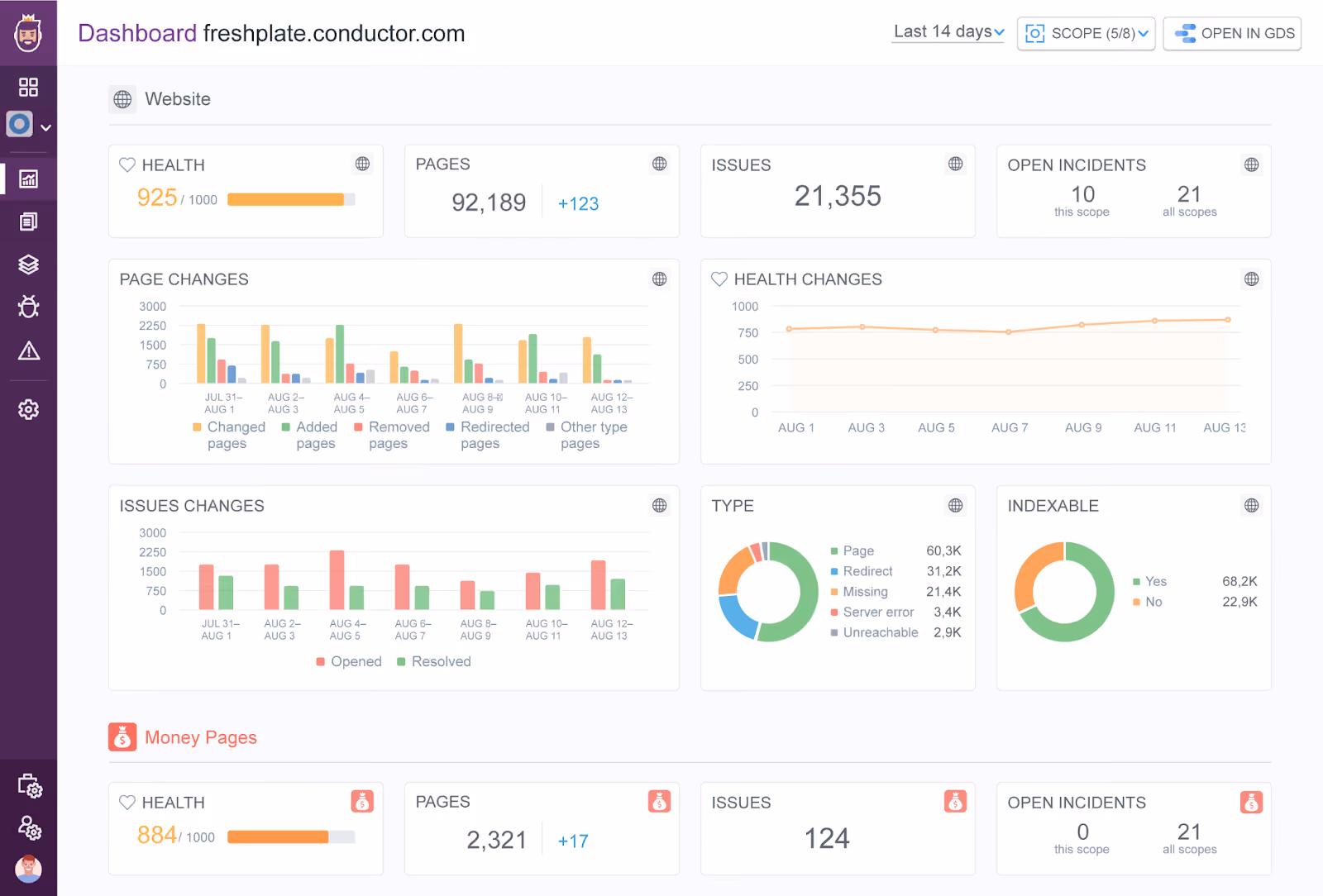Click the user avatar at sidebar bottom
Screen dimensions: 1323x896
click(x=28, y=869)
